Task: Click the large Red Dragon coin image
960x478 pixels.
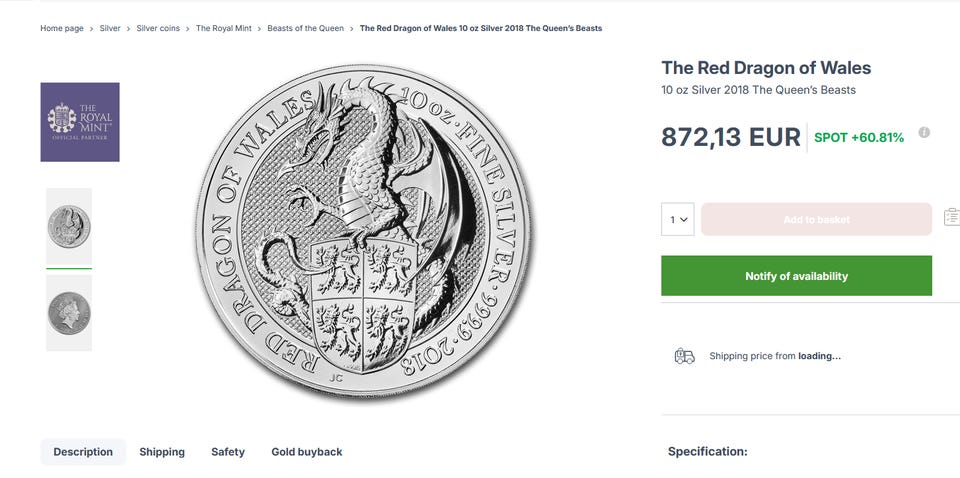Action: click(364, 231)
